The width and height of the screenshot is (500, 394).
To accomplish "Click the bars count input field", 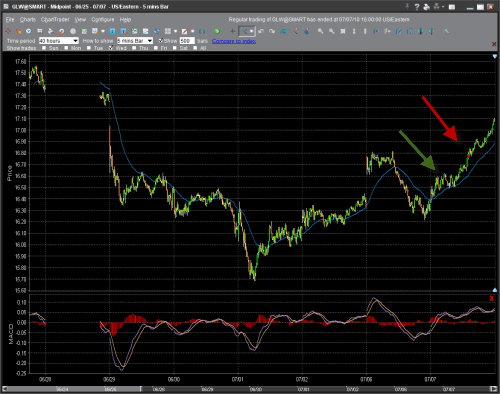I will [187, 41].
